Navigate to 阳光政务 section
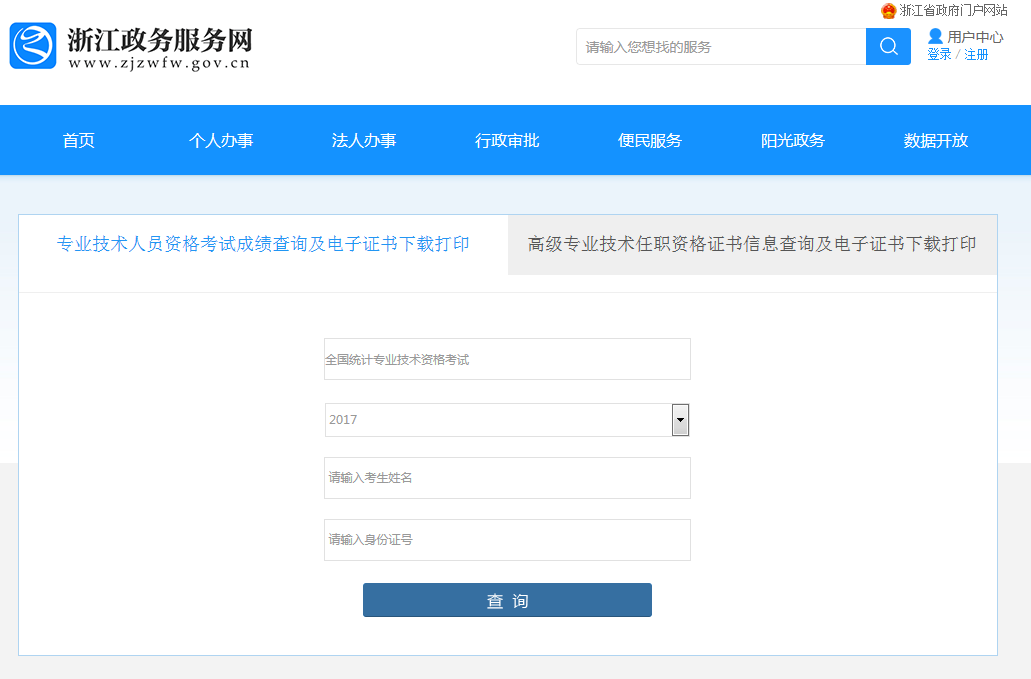Image resolution: width=1031 pixels, height=679 pixels. click(x=793, y=141)
